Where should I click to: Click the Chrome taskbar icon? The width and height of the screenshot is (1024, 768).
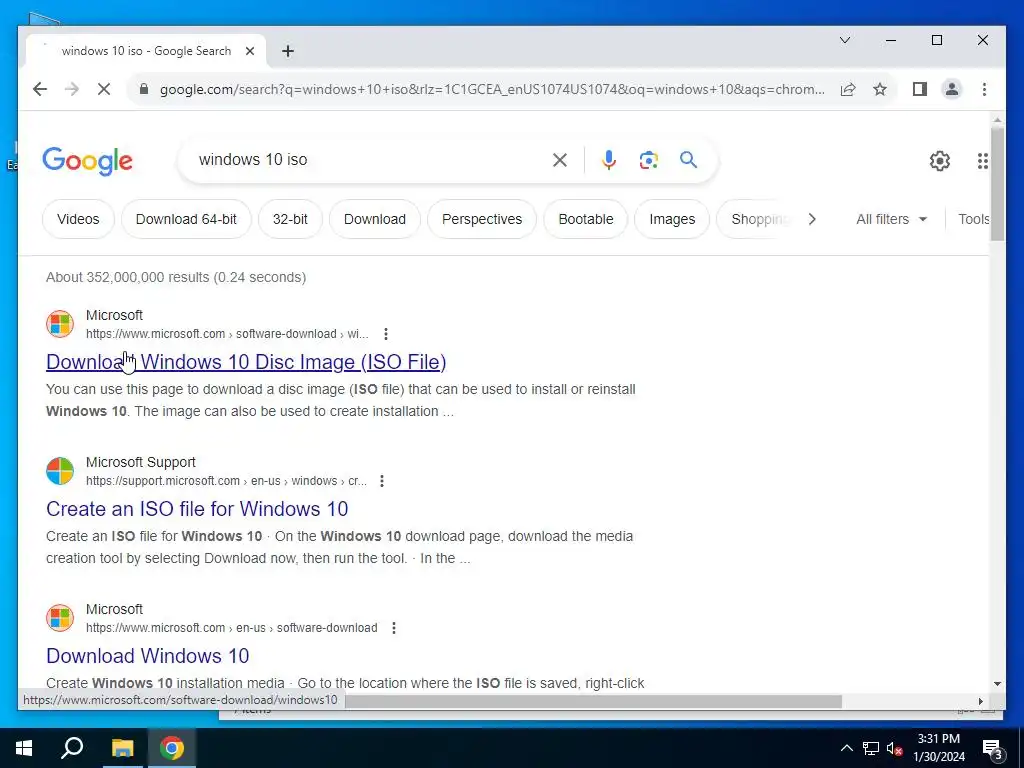[x=172, y=748]
